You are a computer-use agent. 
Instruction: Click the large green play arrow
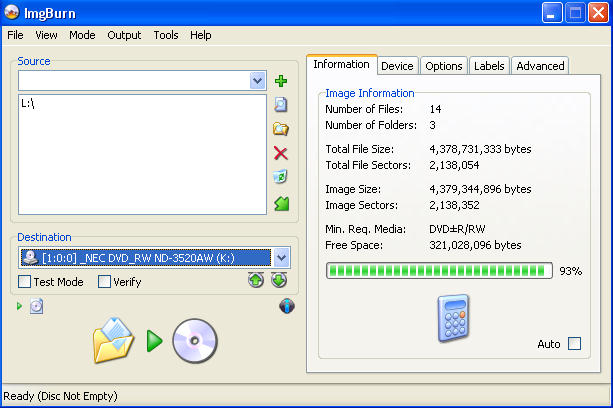click(x=154, y=341)
